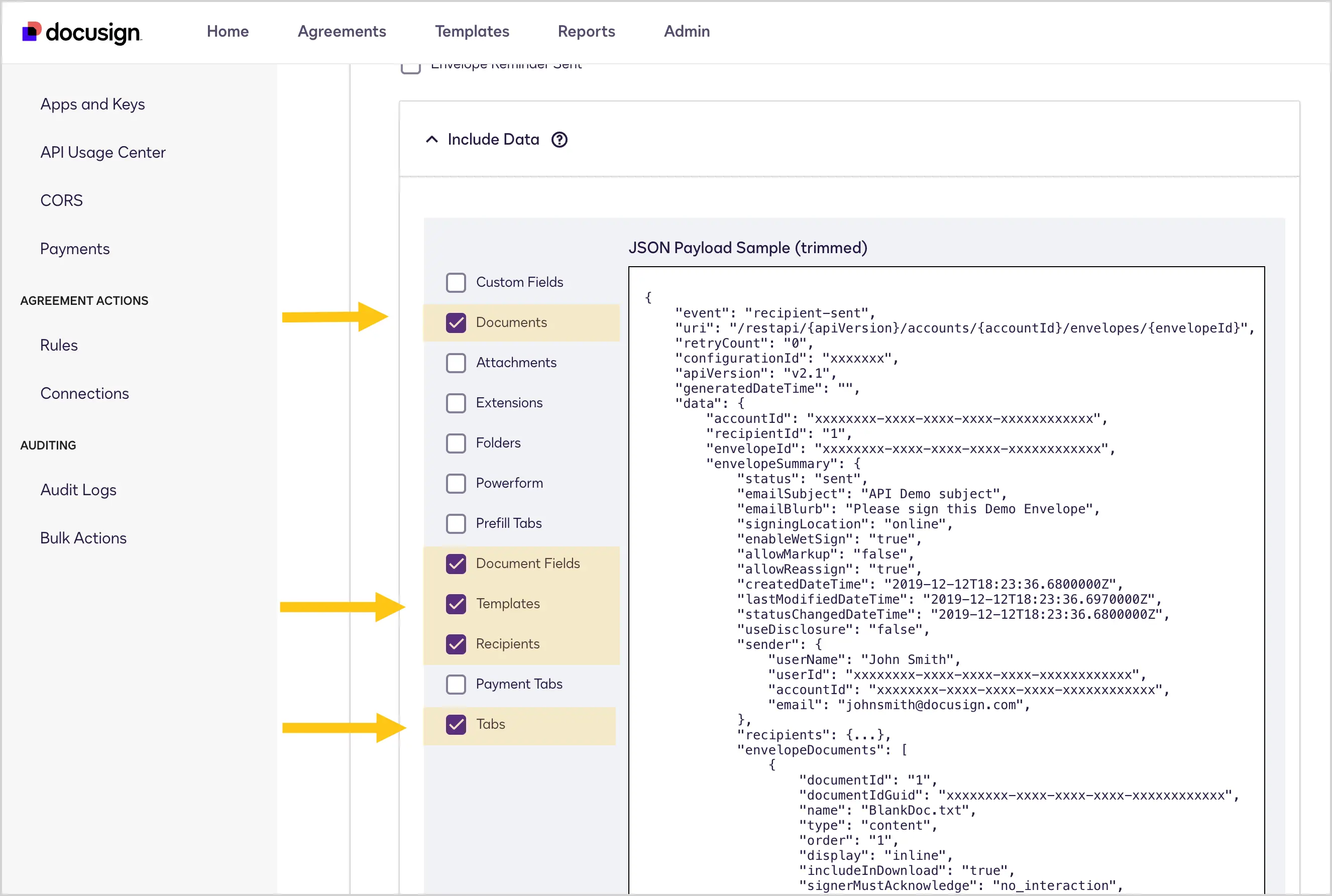Click the "display": "inline" line
The height and width of the screenshot is (896, 1332).
875,855
